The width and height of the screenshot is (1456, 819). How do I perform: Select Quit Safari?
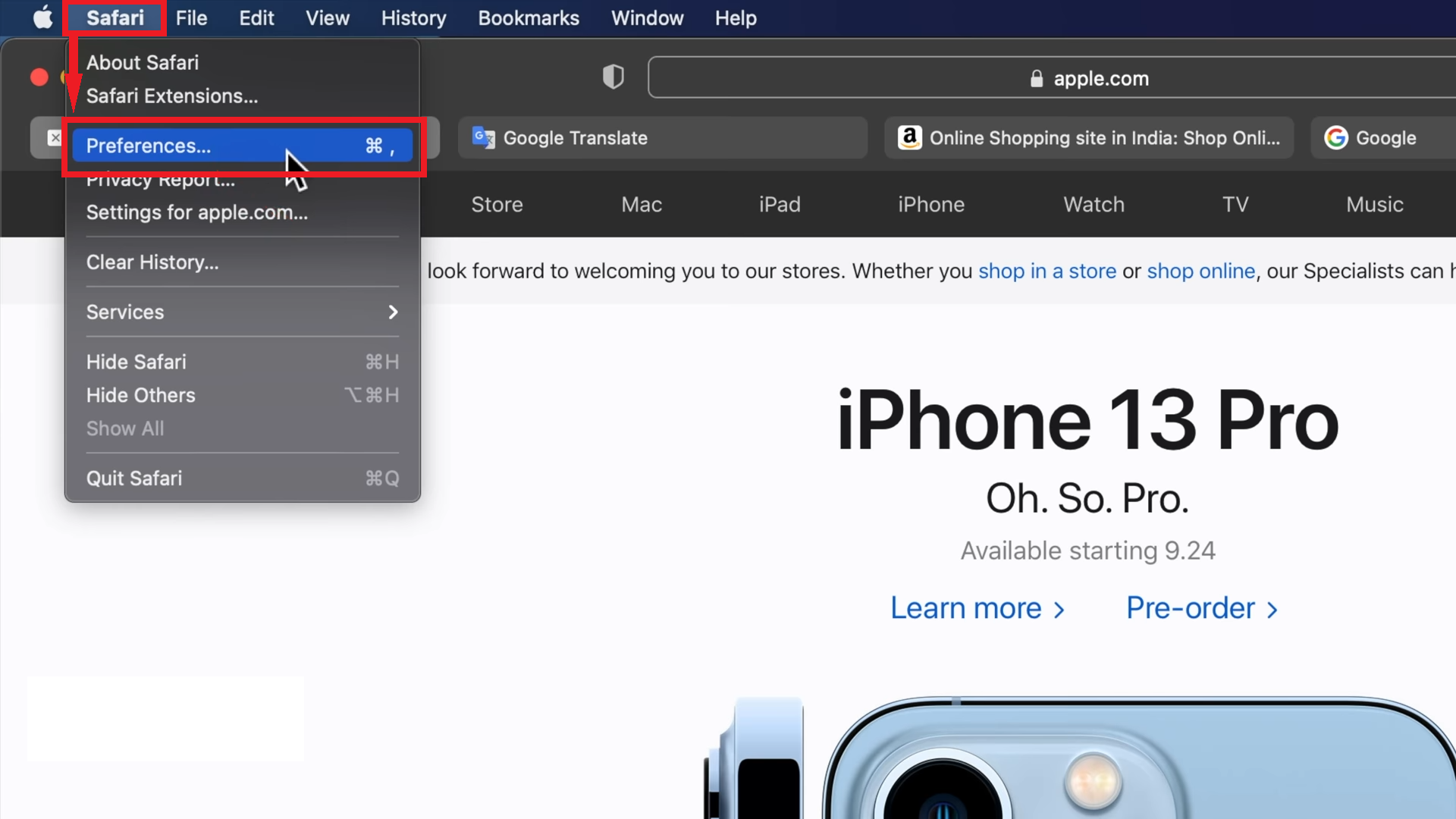[134, 478]
